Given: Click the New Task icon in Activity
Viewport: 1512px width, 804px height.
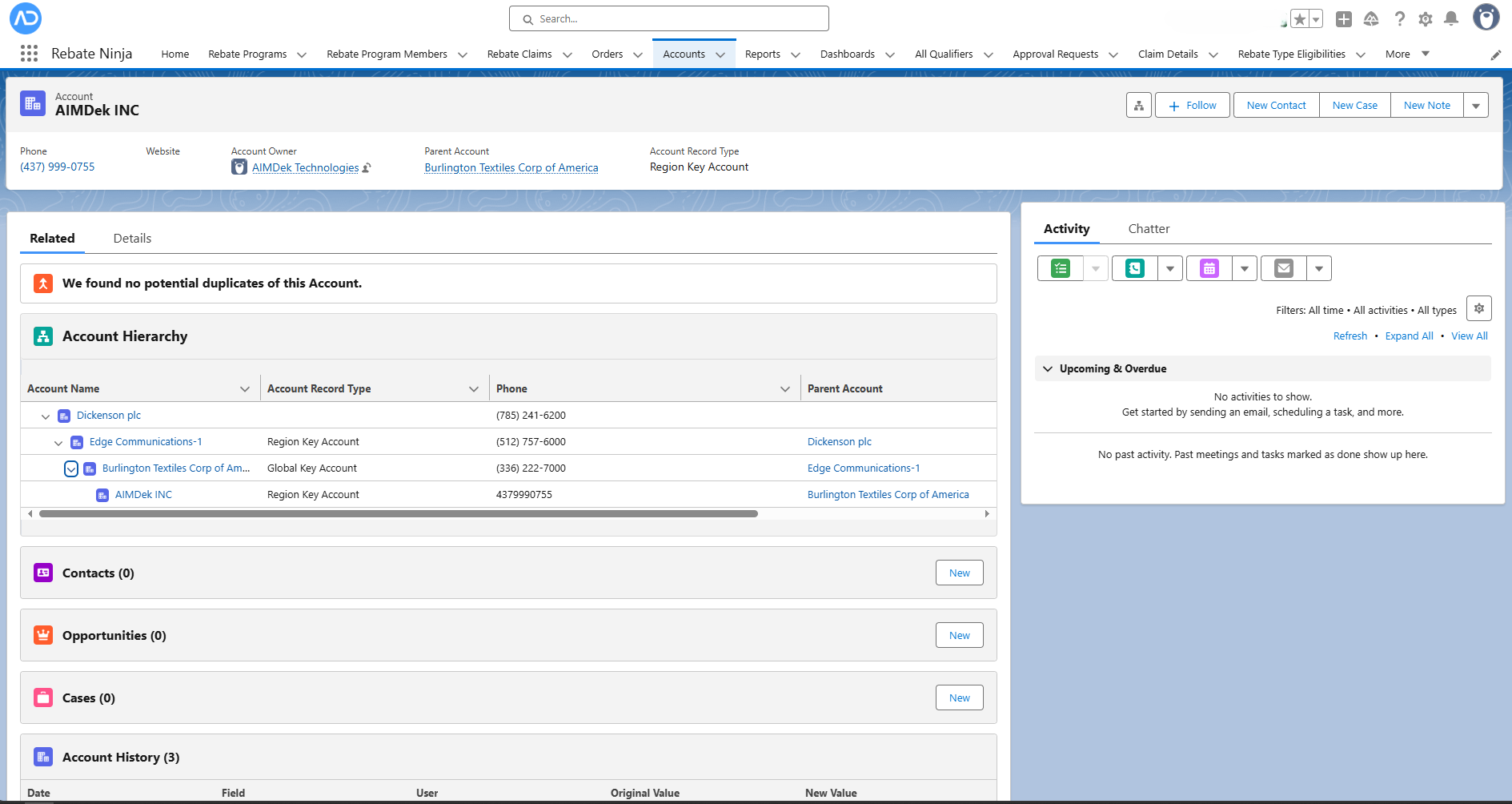Looking at the screenshot, I should click(1061, 268).
